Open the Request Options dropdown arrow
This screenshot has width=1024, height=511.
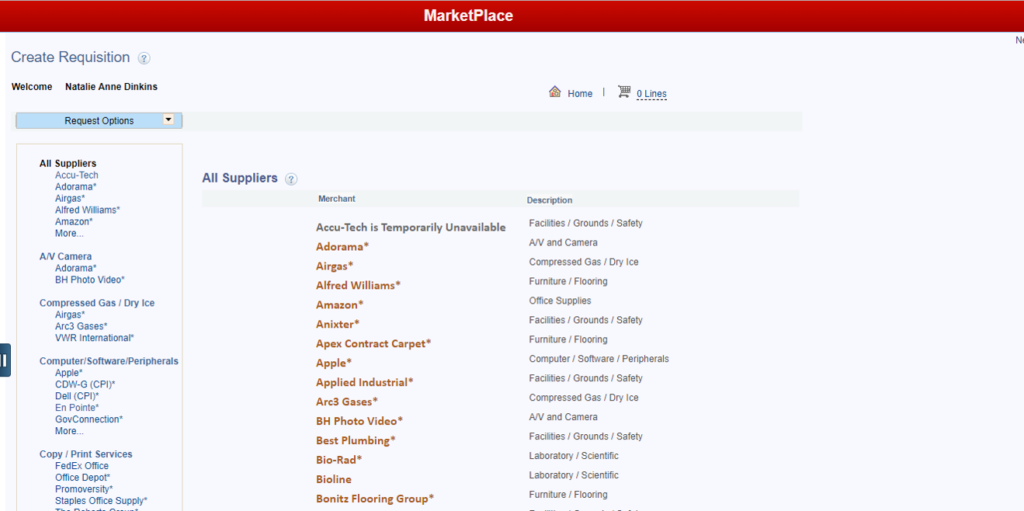tap(168, 120)
